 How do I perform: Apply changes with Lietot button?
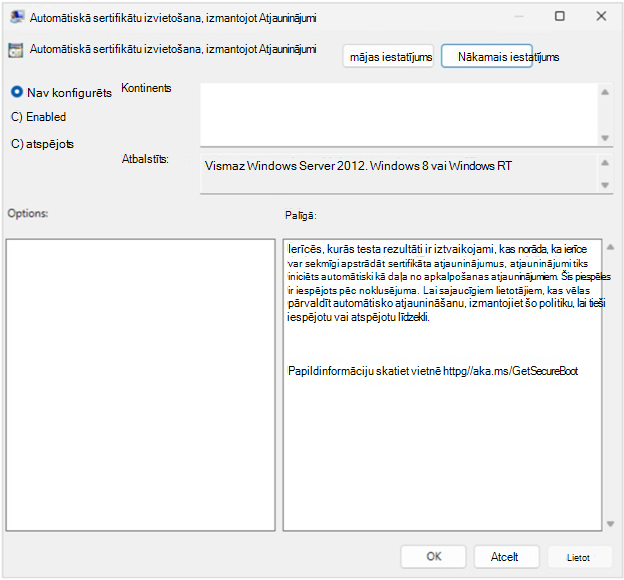pyautogui.click(x=579, y=557)
